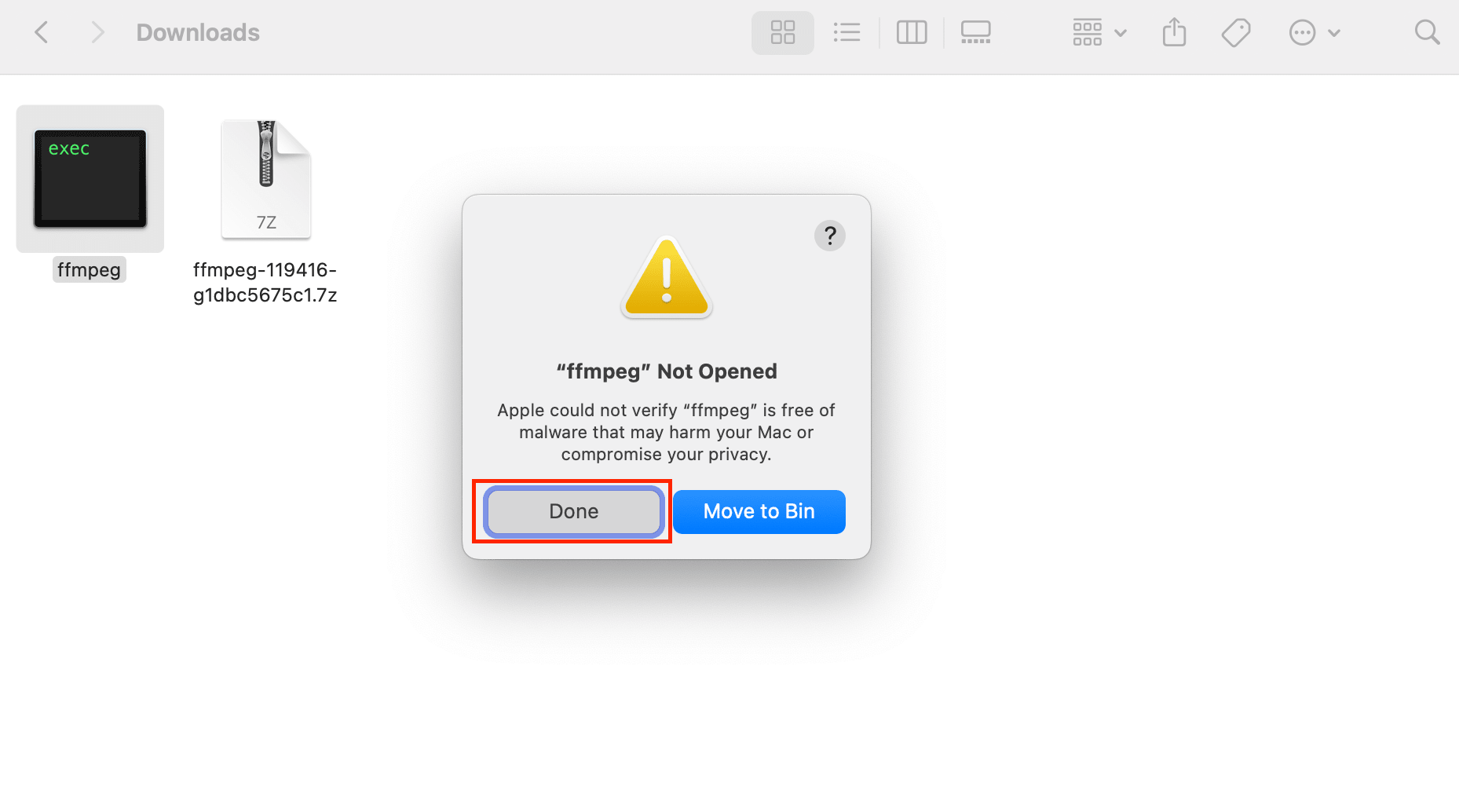The image size is (1459, 812).
Task: Dismiss the warning with Done
Action: (x=574, y=511)
